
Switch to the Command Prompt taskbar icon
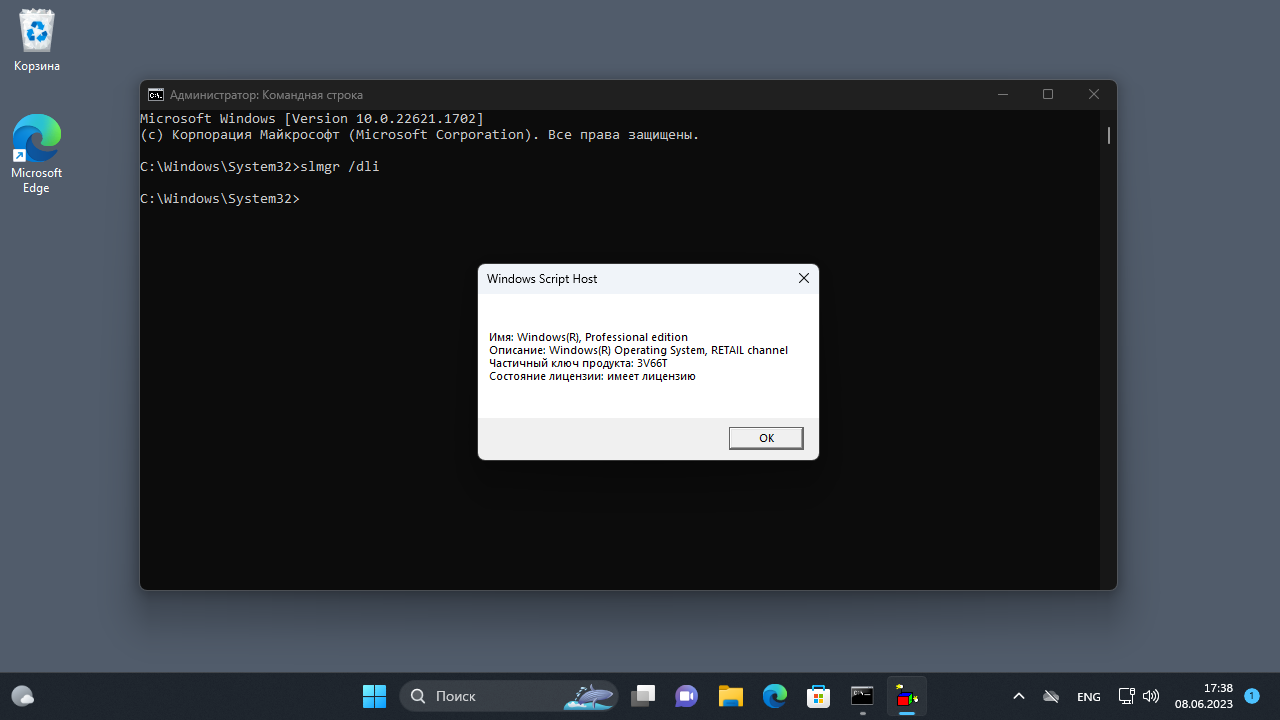click(x=863, y=696)
